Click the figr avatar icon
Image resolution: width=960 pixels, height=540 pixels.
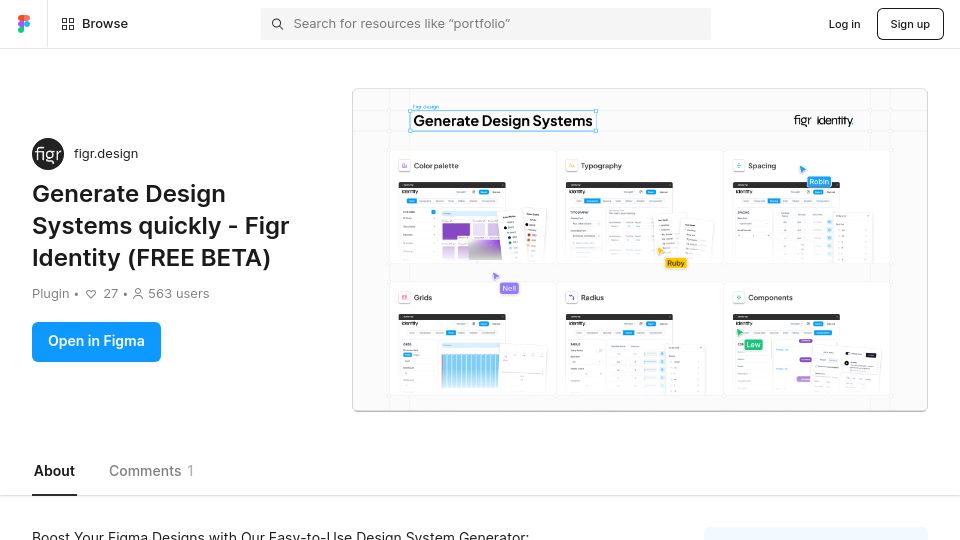click(48, 154)
